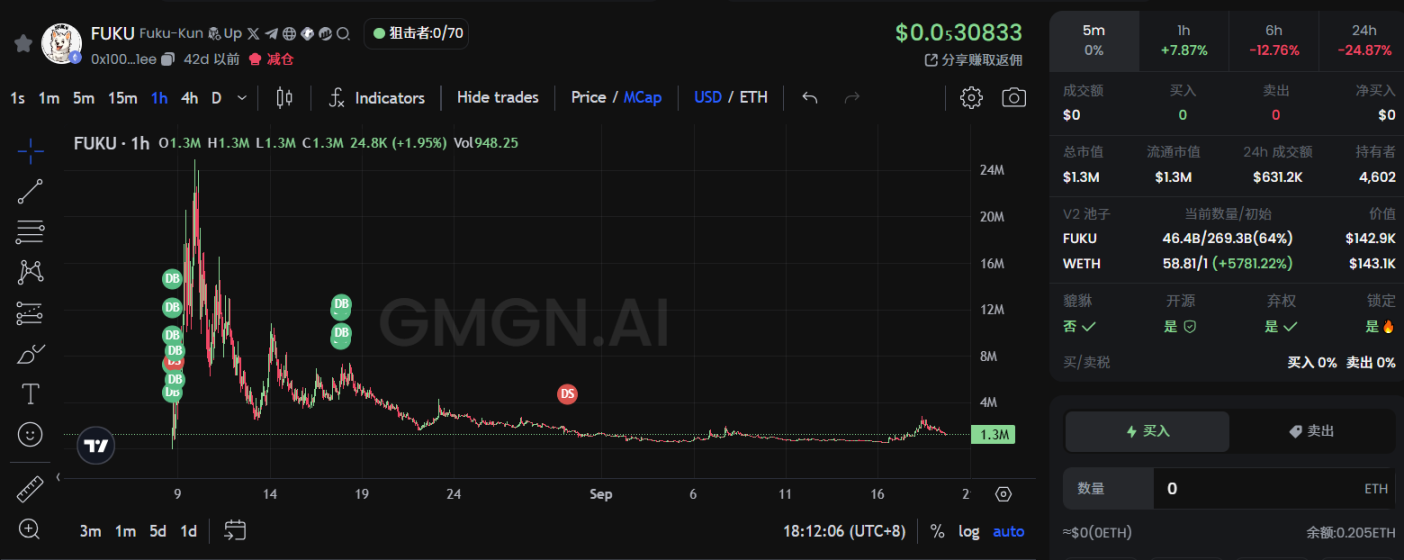Toggle Hide trades on chart

pyautogui.click(x=498, y=97)
